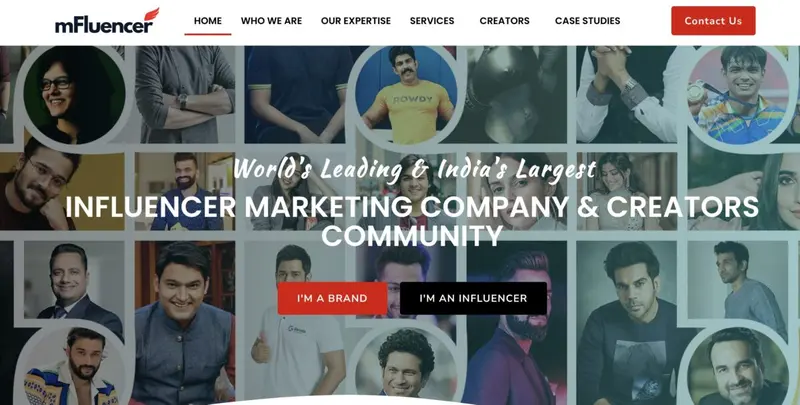Viewport: 800px width, 405px height.
Task: Choose the I'M A BRAND button
Action: pos(332,298)
